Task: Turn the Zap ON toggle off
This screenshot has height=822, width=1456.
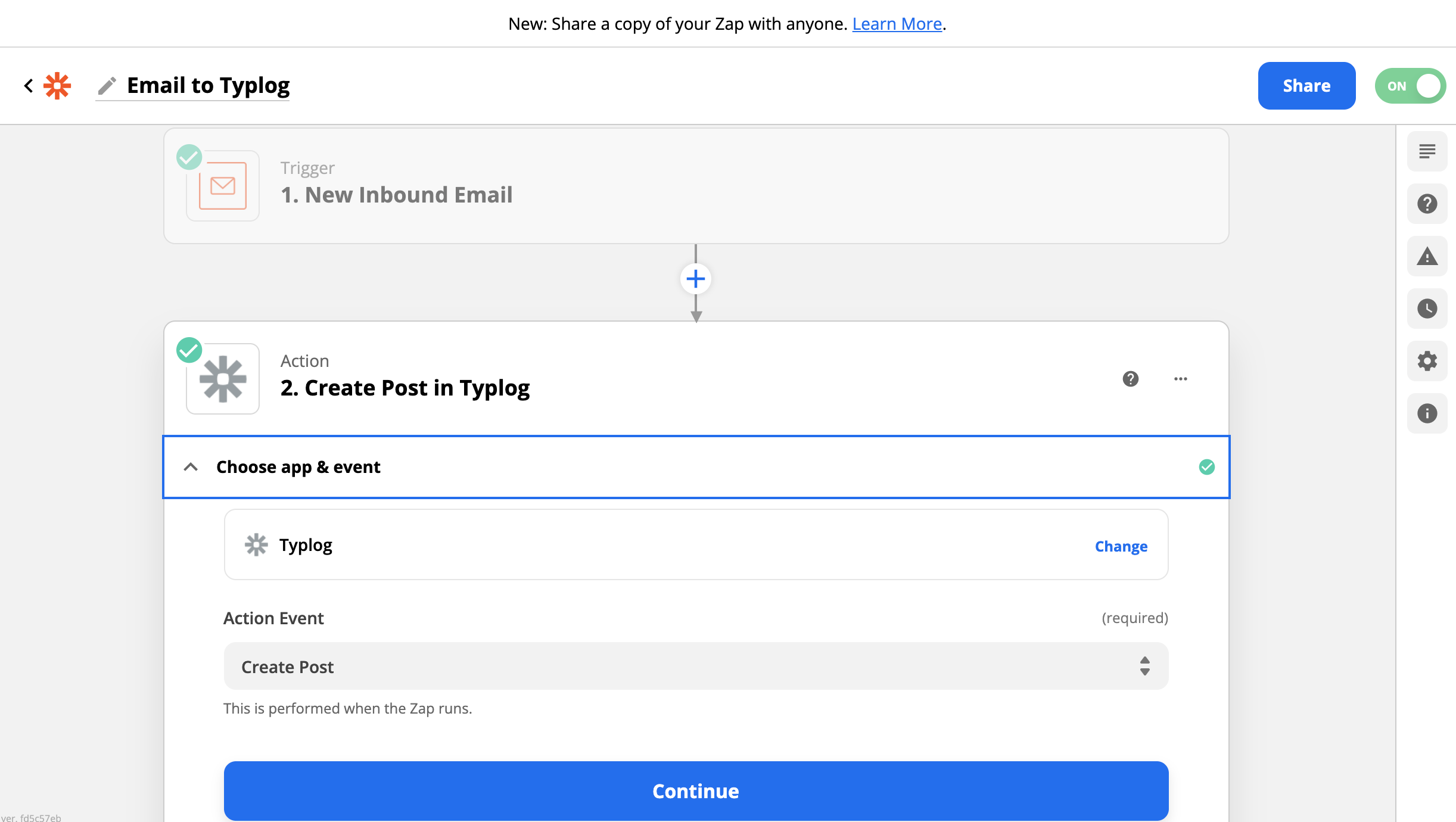Action: point(1410,86)
